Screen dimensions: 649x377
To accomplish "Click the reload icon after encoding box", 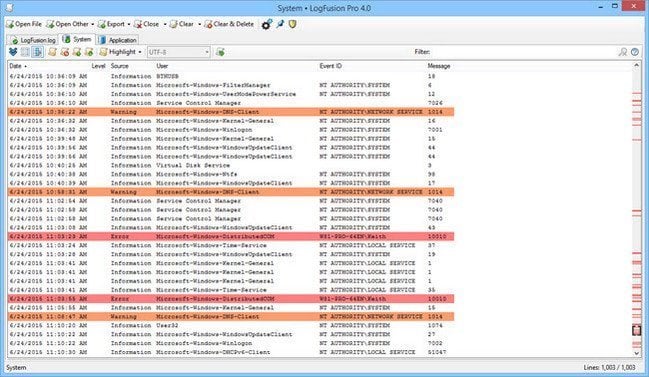I will point(220,52).
